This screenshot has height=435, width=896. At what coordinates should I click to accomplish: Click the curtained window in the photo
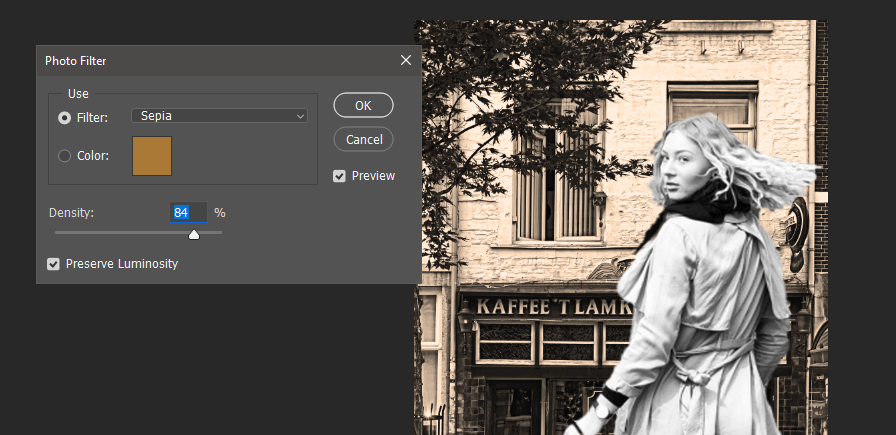[546, 183]
